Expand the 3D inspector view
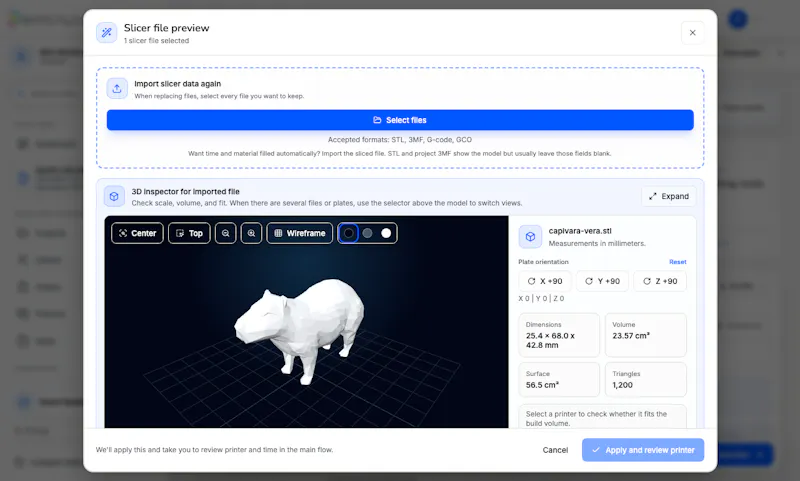Image resolution: width=800 pixels, height=481 pixels. click(668, 196)
